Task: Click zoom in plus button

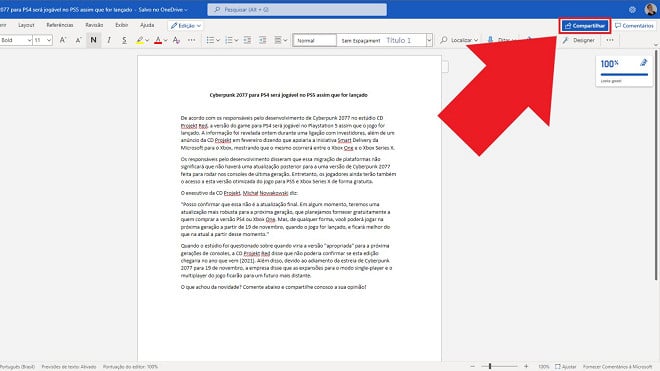Action: pyautogui.click(x=526, y=366)
